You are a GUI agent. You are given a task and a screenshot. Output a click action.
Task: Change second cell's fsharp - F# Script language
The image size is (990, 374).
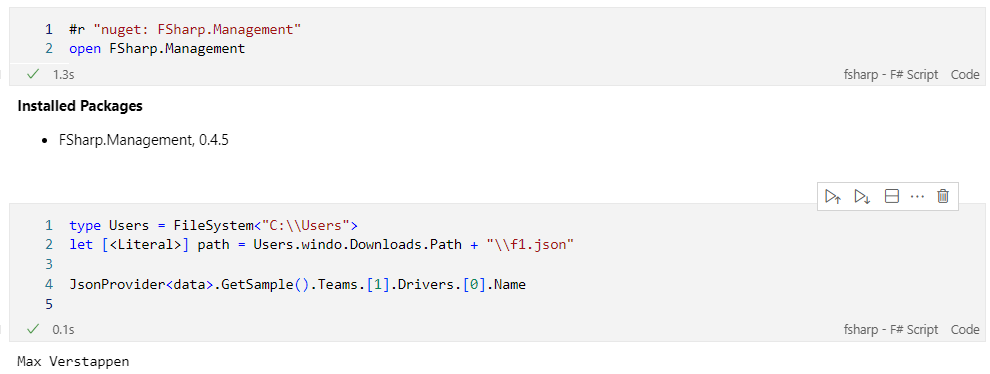click(x=891, y=330)
